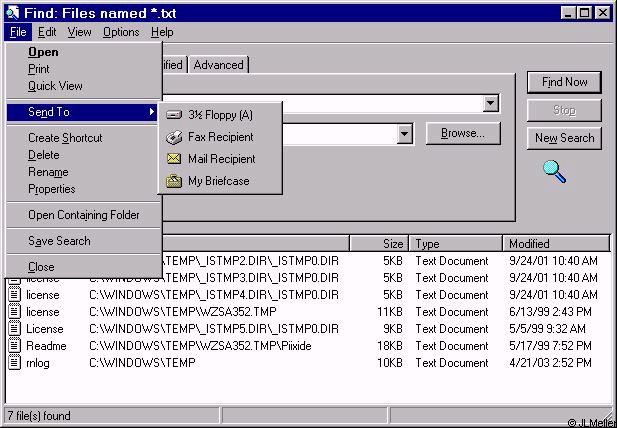This screenshot has width=617, height=428.
Task: Select the mlog file icon
Action: point(15,363)
